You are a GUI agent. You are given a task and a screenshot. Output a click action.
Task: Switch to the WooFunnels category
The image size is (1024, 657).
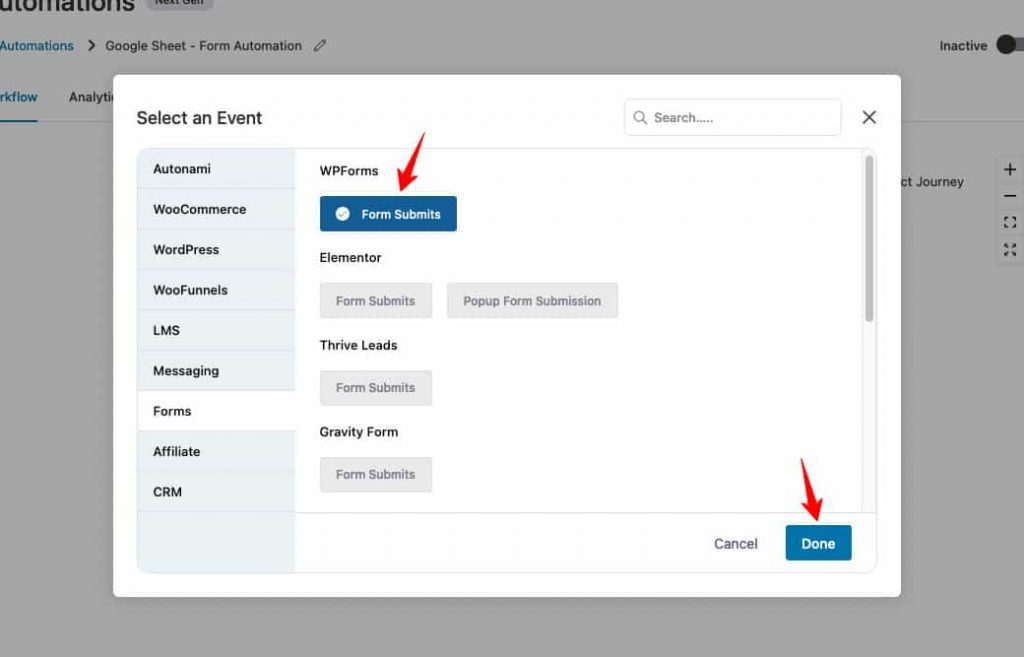pyautogui.click(x=216, y=290)
